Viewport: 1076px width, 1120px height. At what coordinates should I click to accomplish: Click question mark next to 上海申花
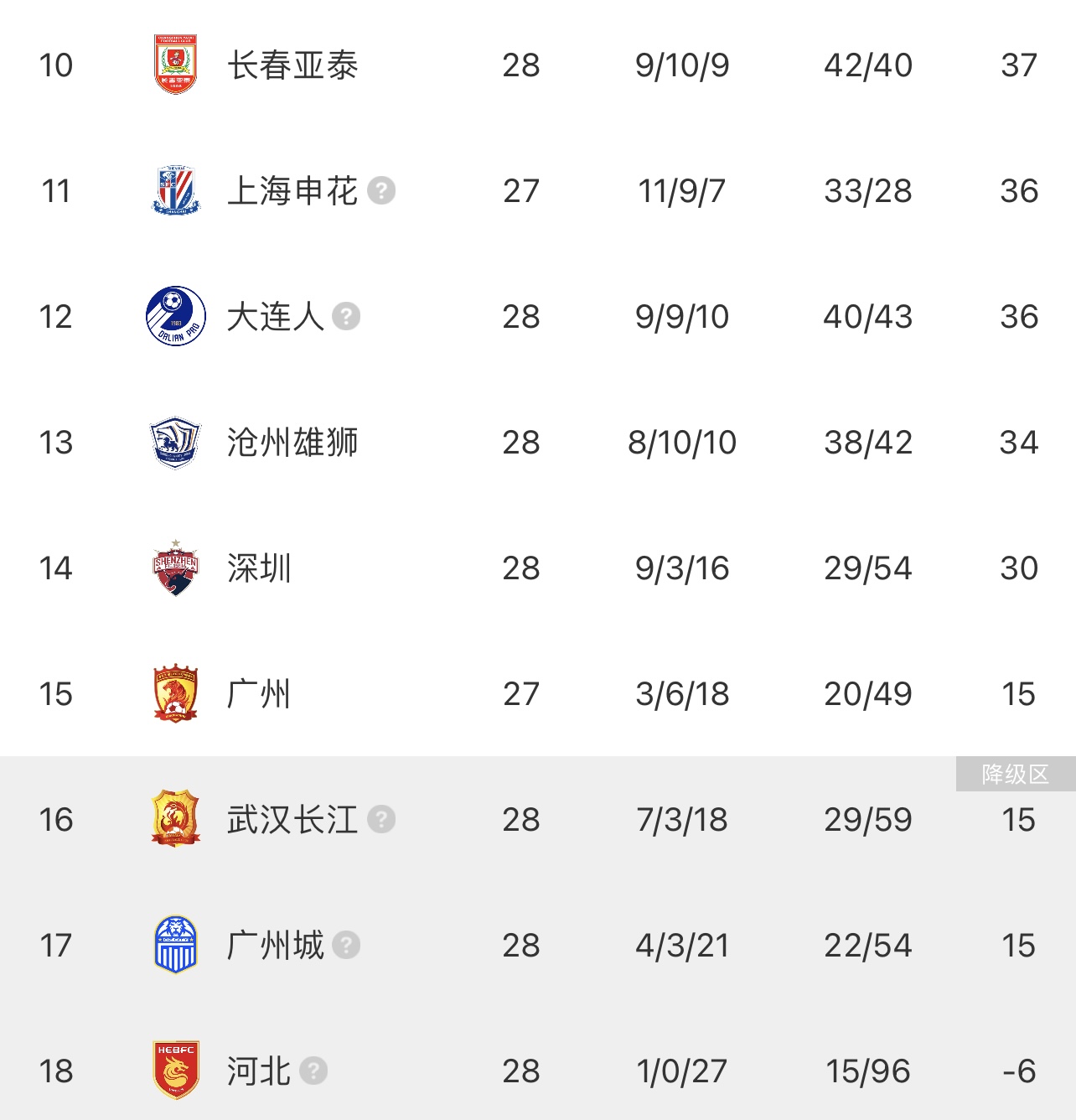pyautogui.click(x=381, y=191)
